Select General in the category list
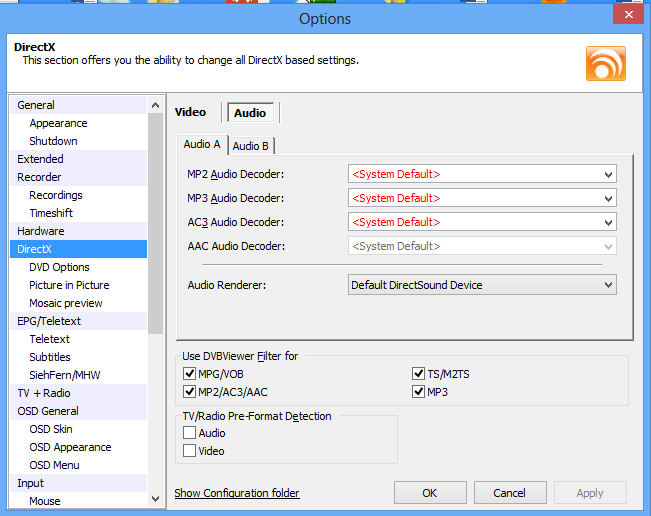The image size is (651, 516). 78,105
